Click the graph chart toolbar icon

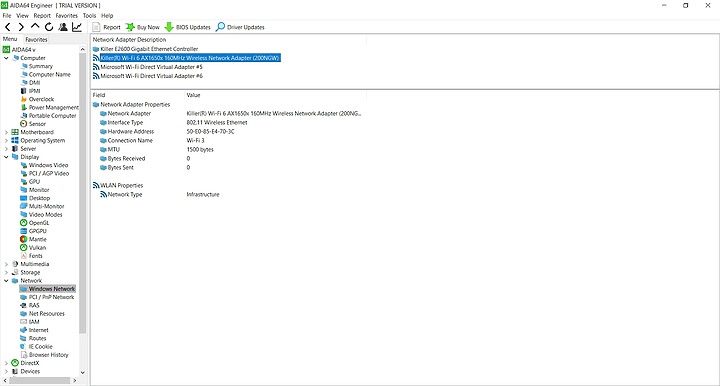[77, 27]
